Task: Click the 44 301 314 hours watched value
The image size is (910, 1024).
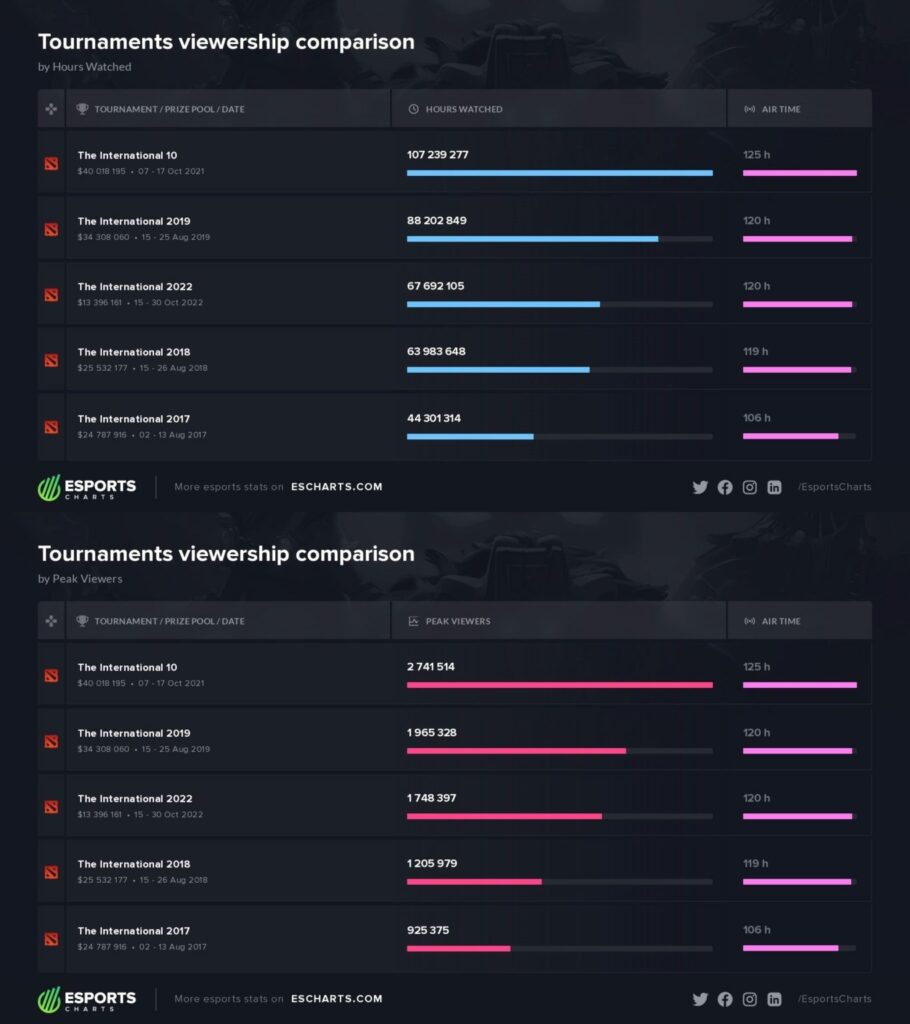Action: (x=434, y=418)
